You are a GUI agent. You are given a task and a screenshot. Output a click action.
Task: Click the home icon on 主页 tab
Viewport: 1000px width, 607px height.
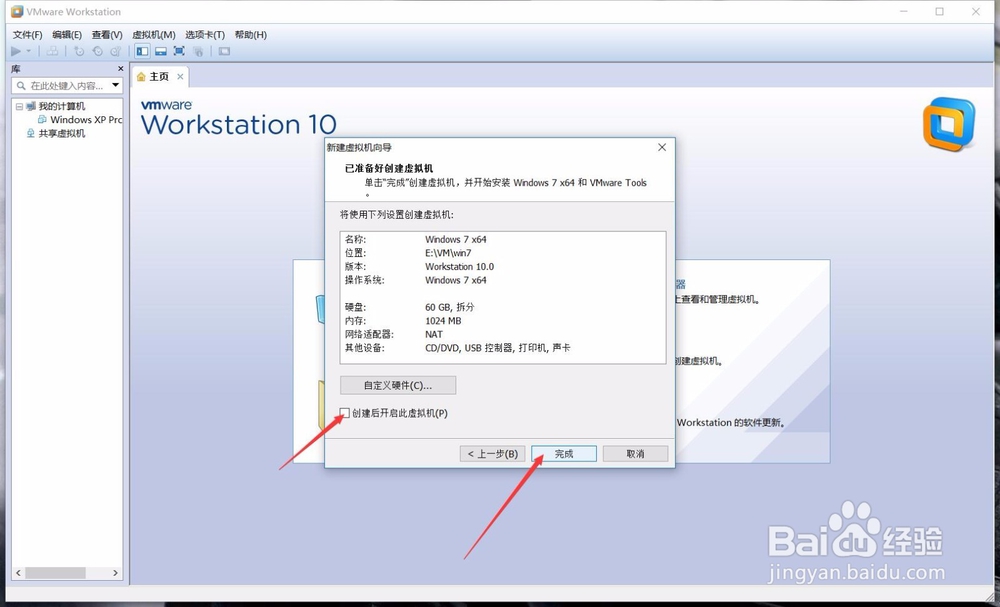(142, 77)
